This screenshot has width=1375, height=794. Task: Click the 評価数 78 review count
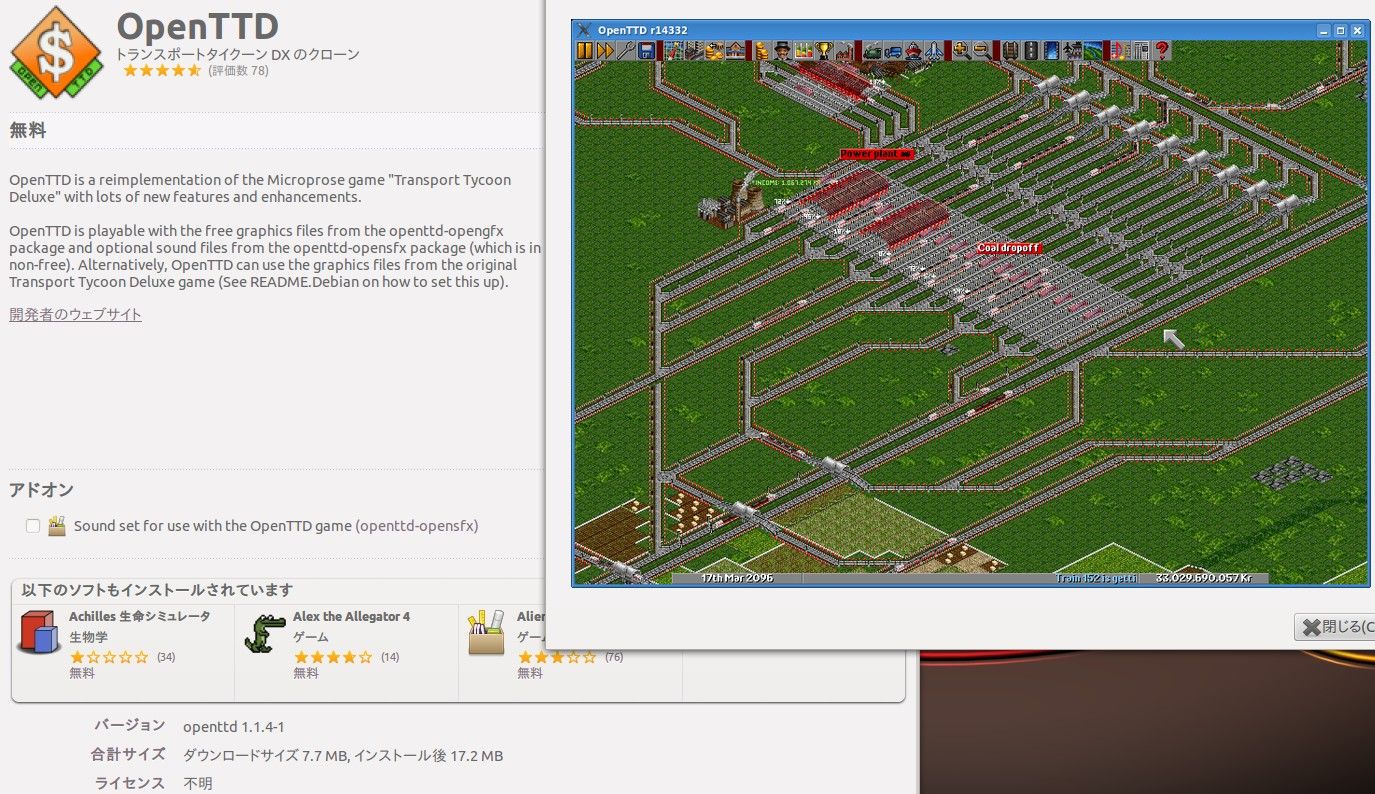click(x=238, y=71)
